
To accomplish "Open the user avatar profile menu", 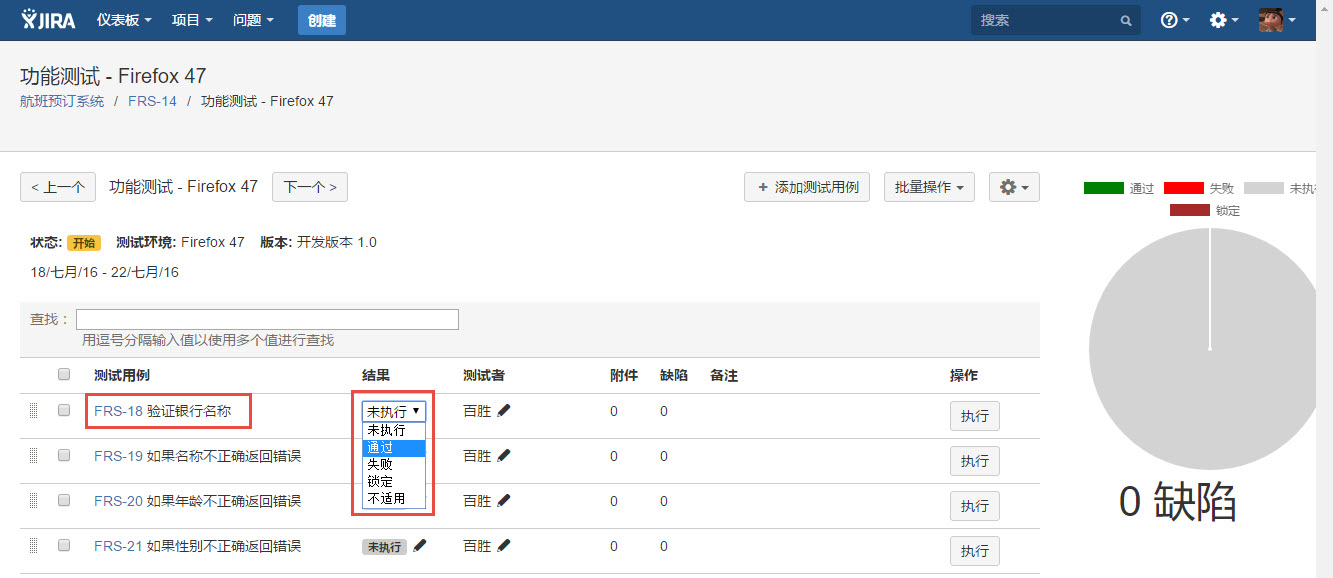I will pyautogui.click(x=1277, y=20).
